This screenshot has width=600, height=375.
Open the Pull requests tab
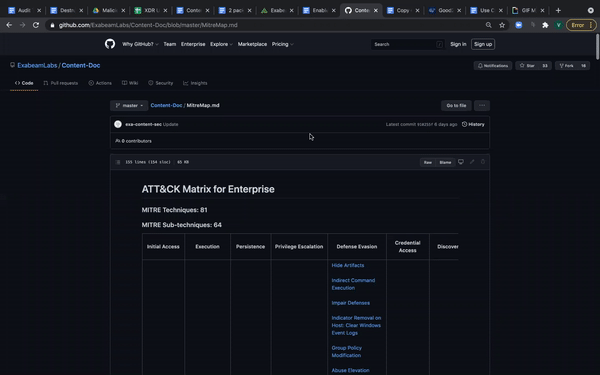pos(60,83)
